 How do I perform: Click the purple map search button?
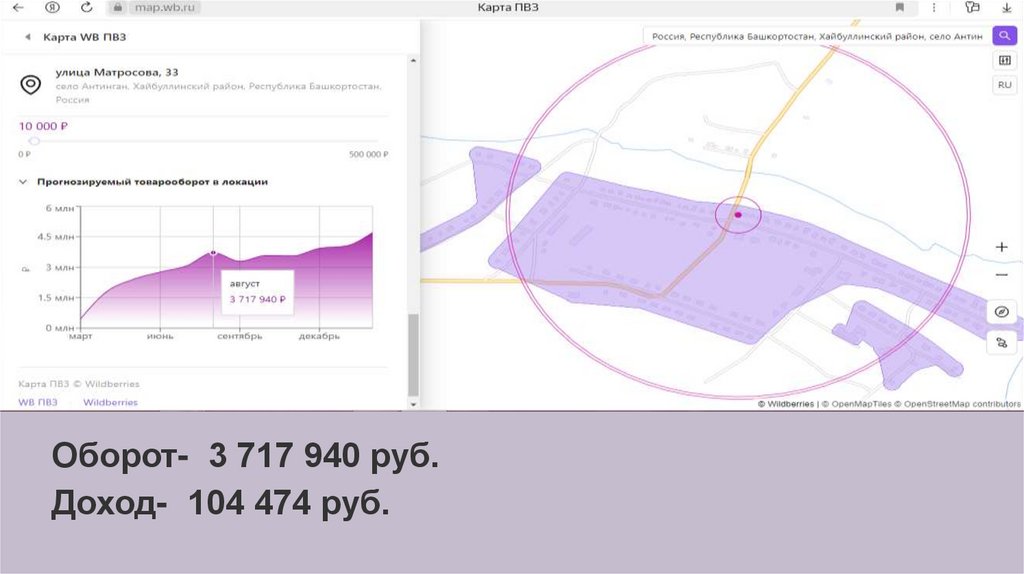coord(1003,37)
